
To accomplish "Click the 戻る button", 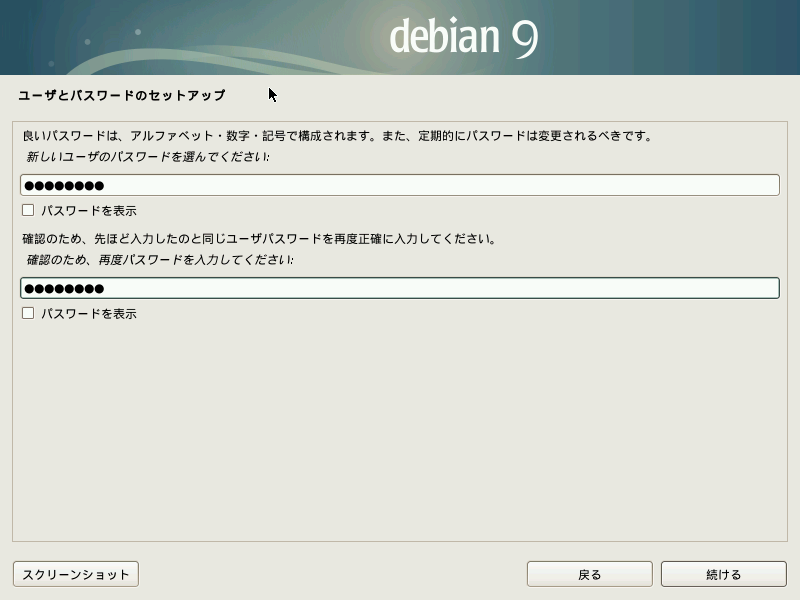I will [x=589, y=574].
